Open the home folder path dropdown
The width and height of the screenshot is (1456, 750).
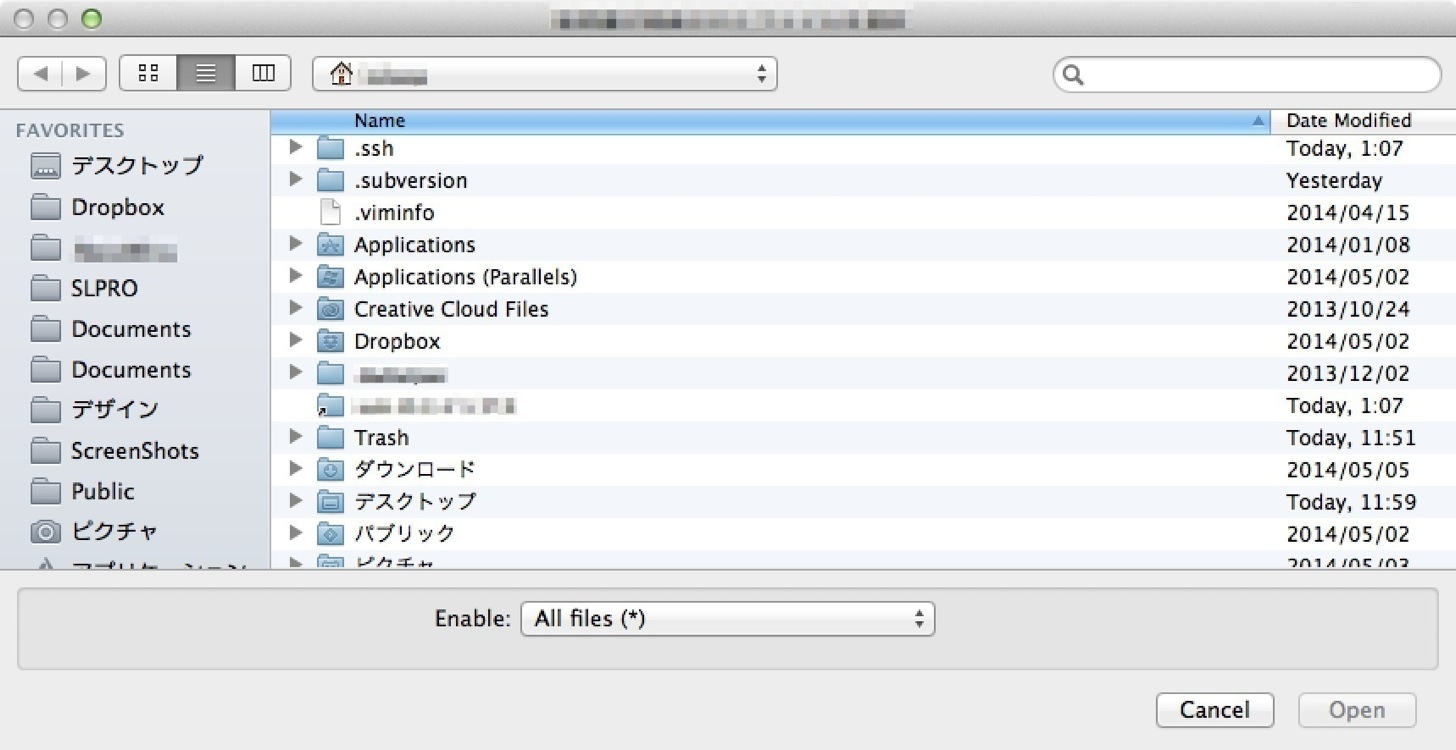pyautogui.click(x=545, y=74)
